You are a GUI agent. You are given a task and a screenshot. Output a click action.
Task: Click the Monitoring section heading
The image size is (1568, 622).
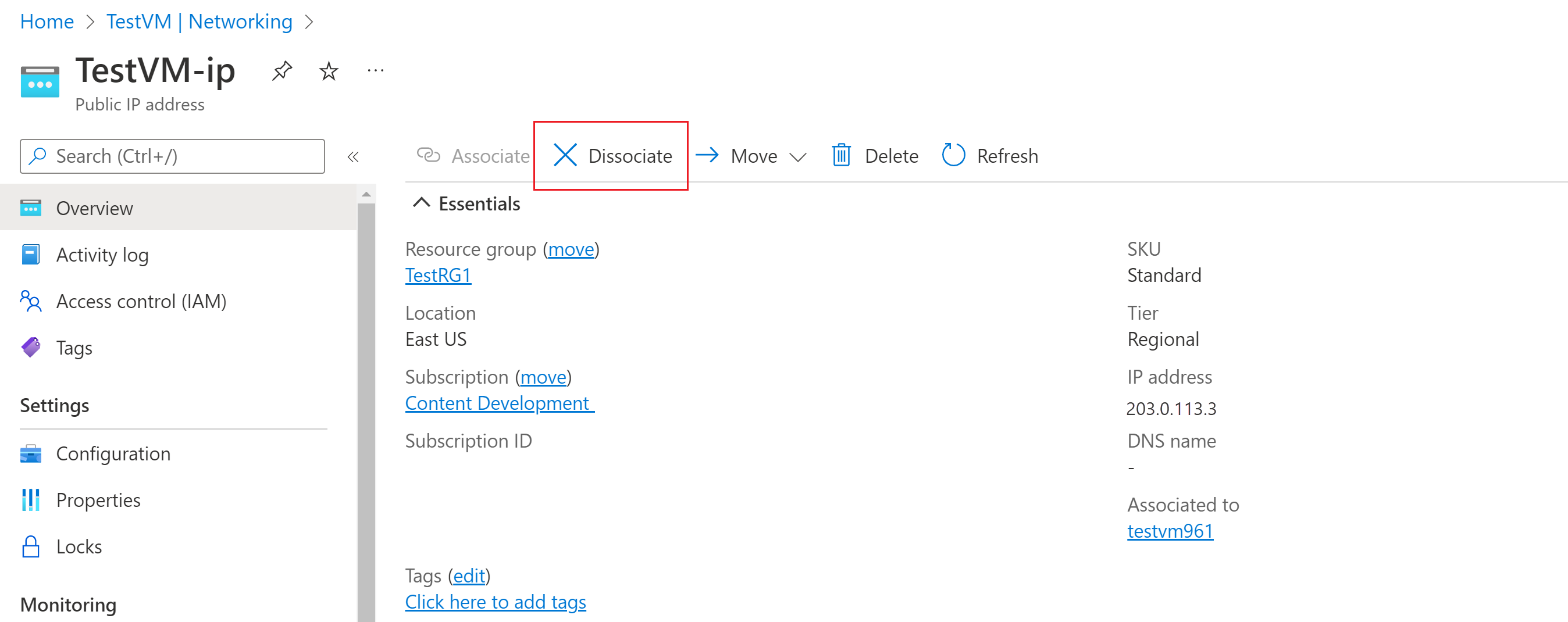[x=68, y=605]
